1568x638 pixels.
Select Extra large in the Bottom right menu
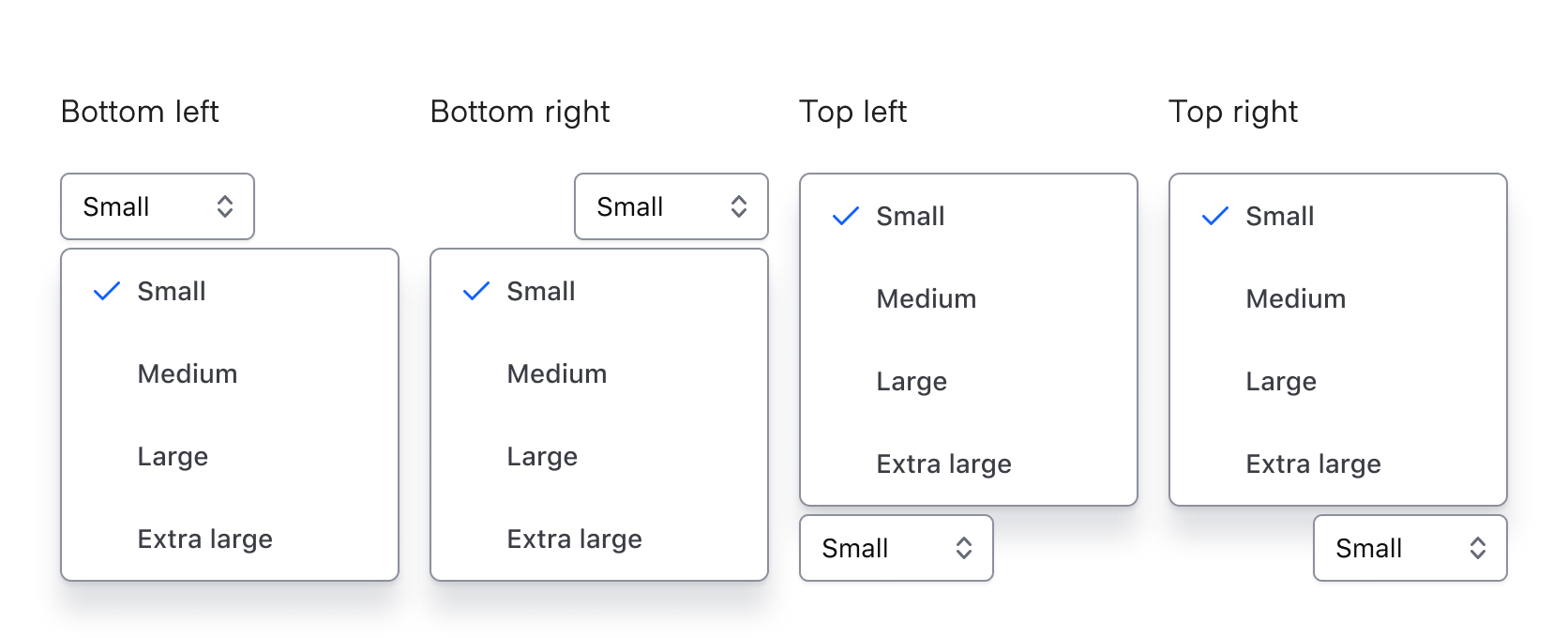pyautogui.click(x=574, y=539)
